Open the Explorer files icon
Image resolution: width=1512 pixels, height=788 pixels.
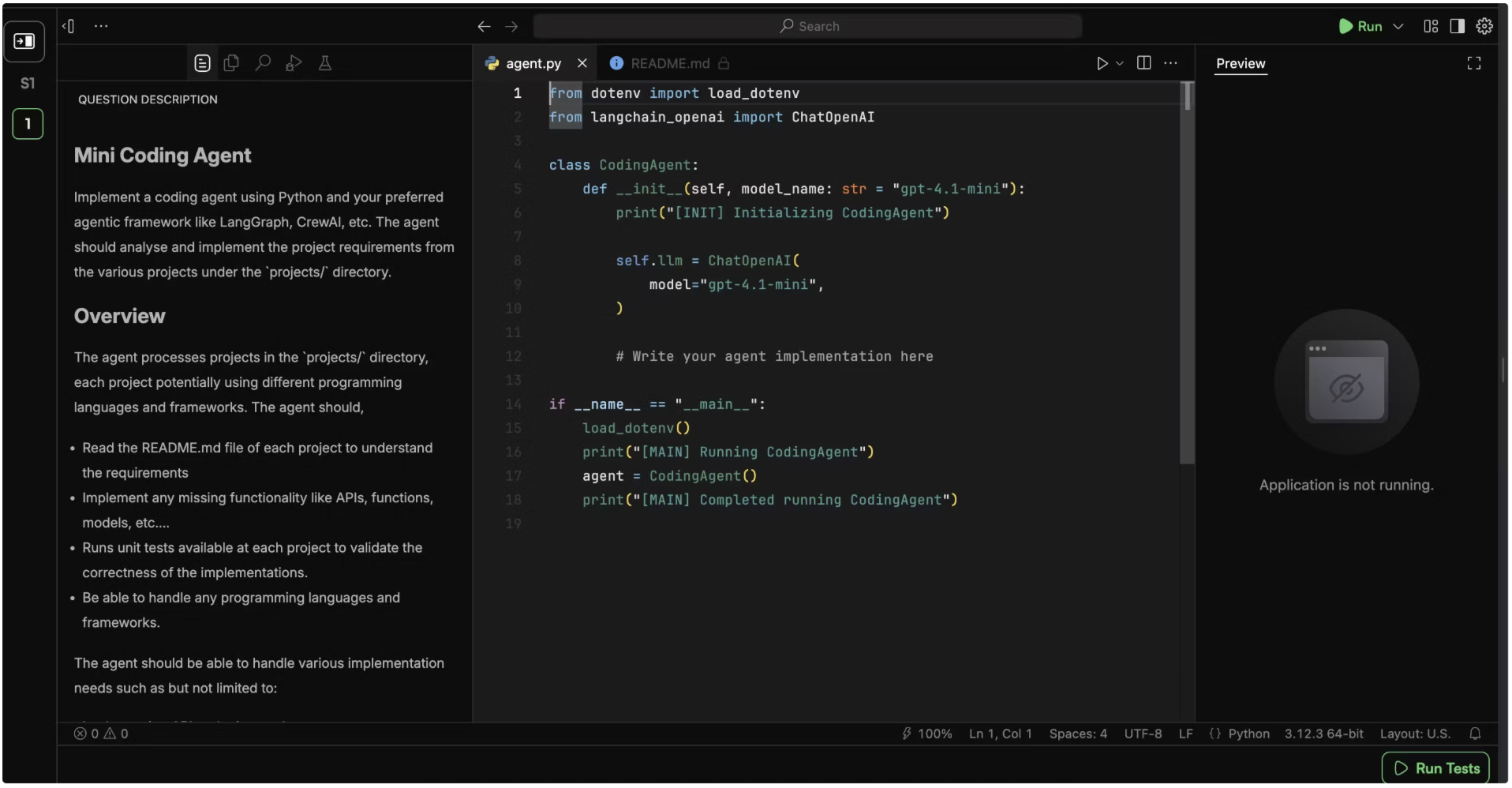(231, 63)
